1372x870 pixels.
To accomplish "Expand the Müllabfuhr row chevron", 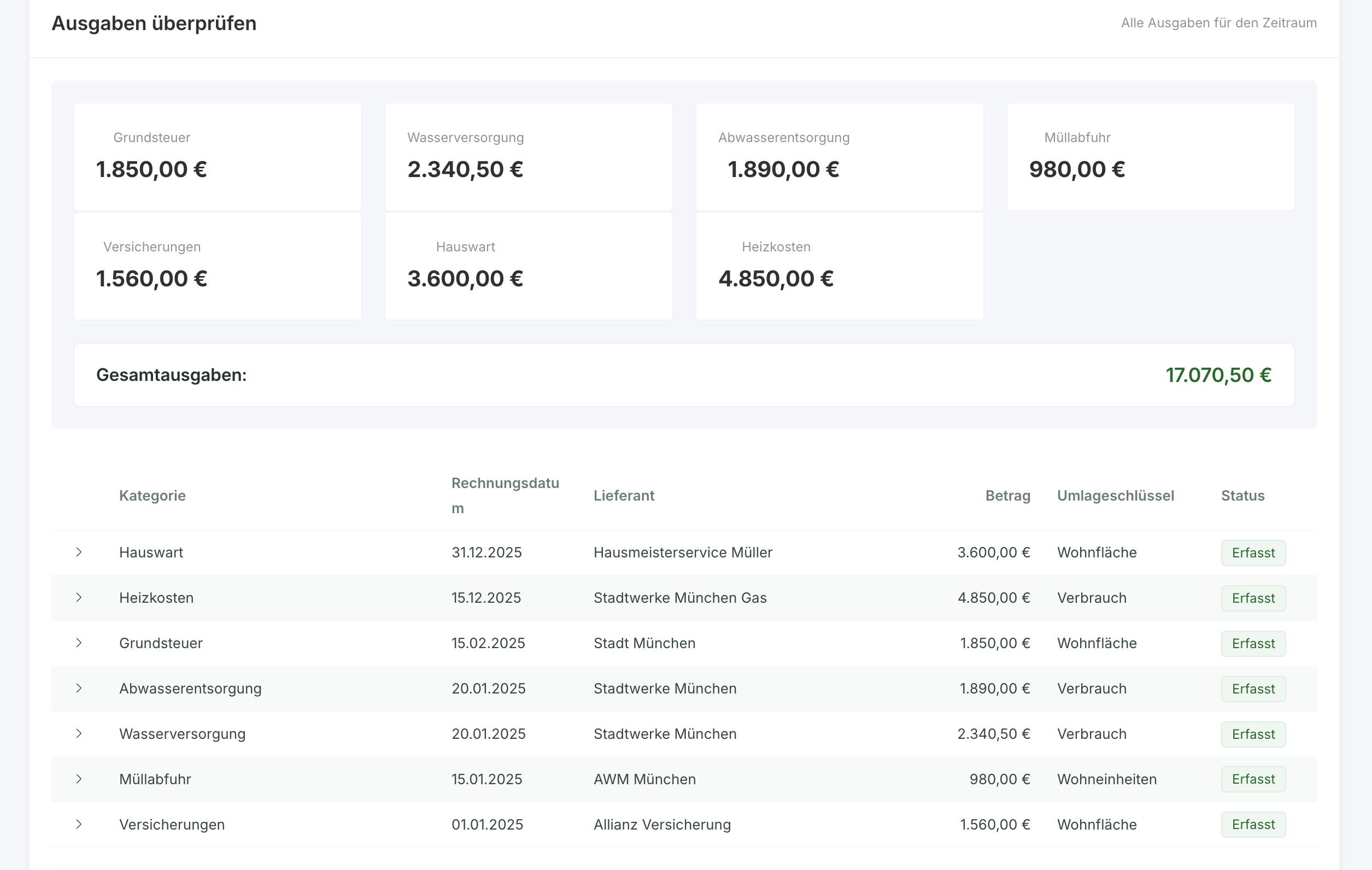I will [79, 778].
